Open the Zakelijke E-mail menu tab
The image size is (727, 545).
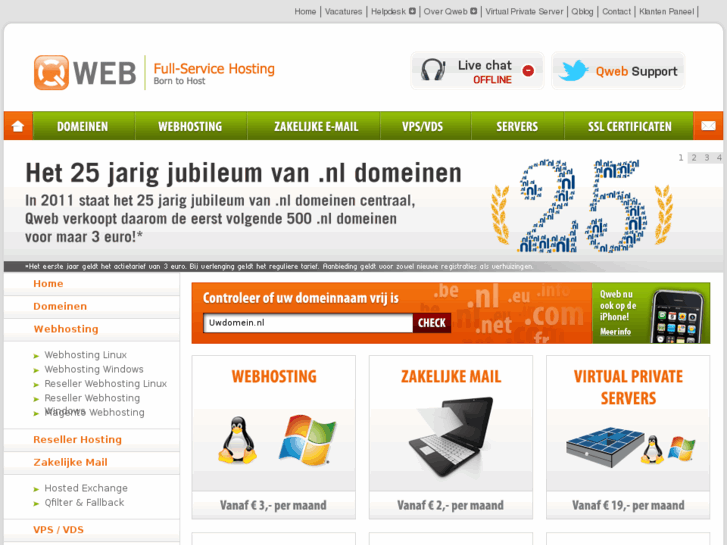(316, 126)
